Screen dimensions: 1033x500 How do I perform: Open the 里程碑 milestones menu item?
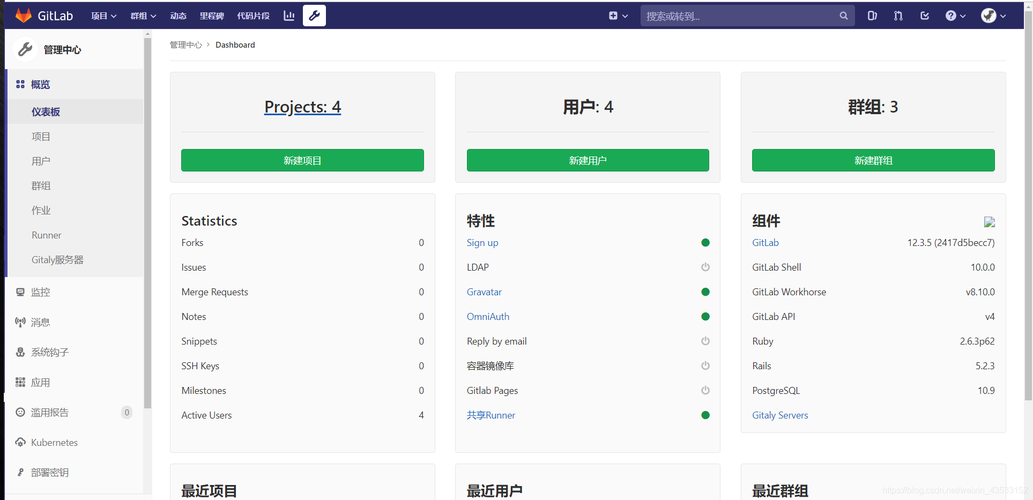(x=212, y=16)
